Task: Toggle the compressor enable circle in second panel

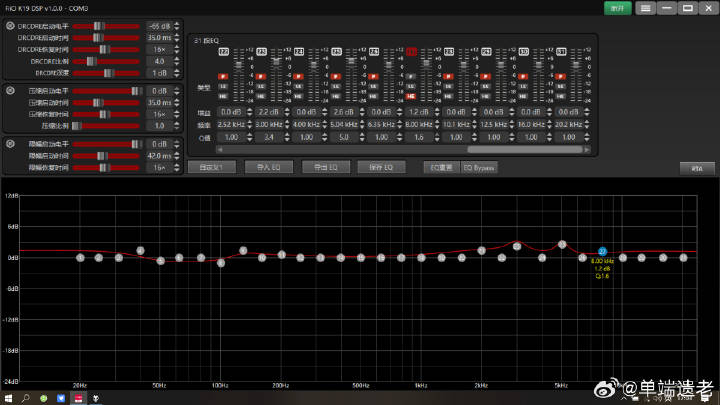Action: point(10,91)
